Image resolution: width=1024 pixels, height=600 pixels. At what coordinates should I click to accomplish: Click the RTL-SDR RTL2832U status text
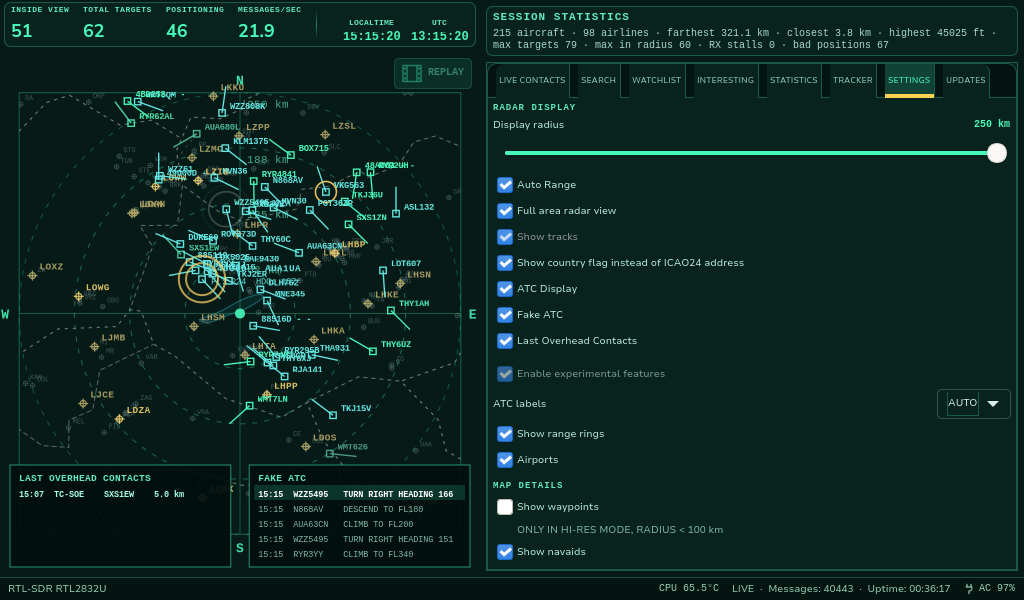(x=57, y=588)
